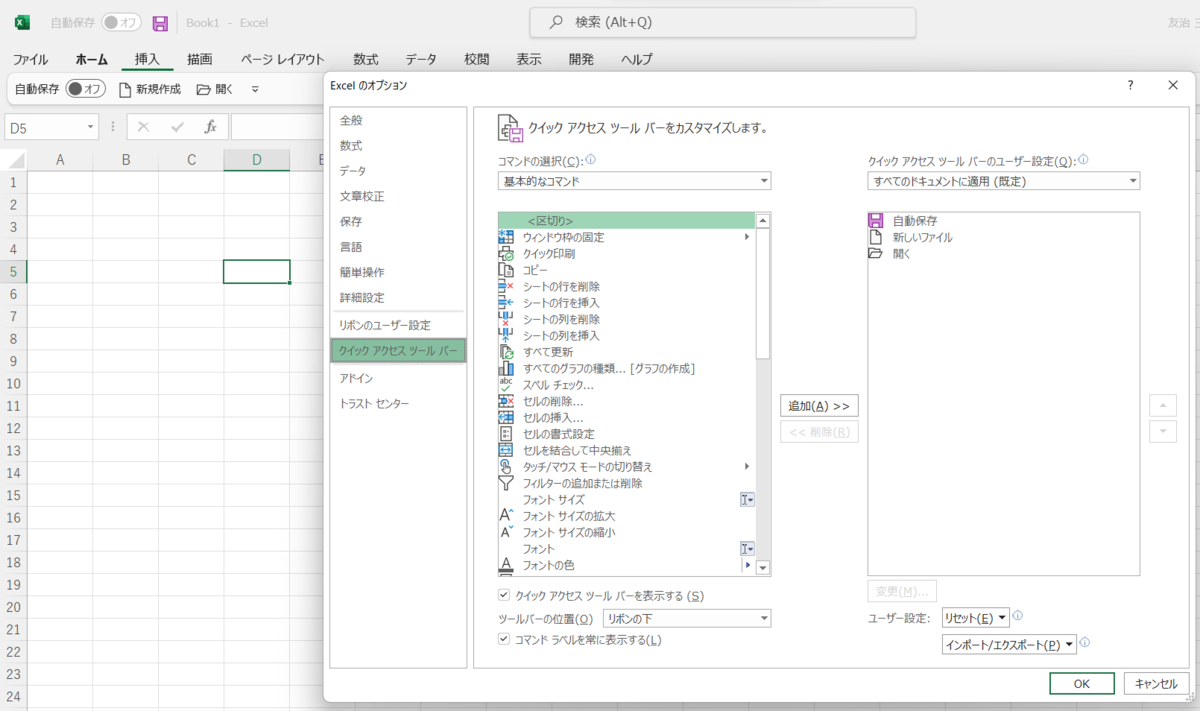This screenshot has height=711, width=1200.
Task: Toggle 自動保存 switch in quick access toolbar
Action: click(x=86, y=89)
